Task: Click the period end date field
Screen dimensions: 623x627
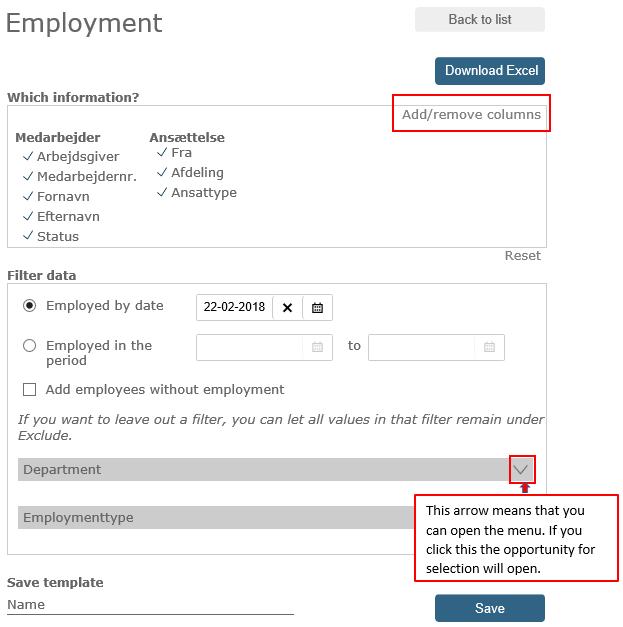Action: 422,347
